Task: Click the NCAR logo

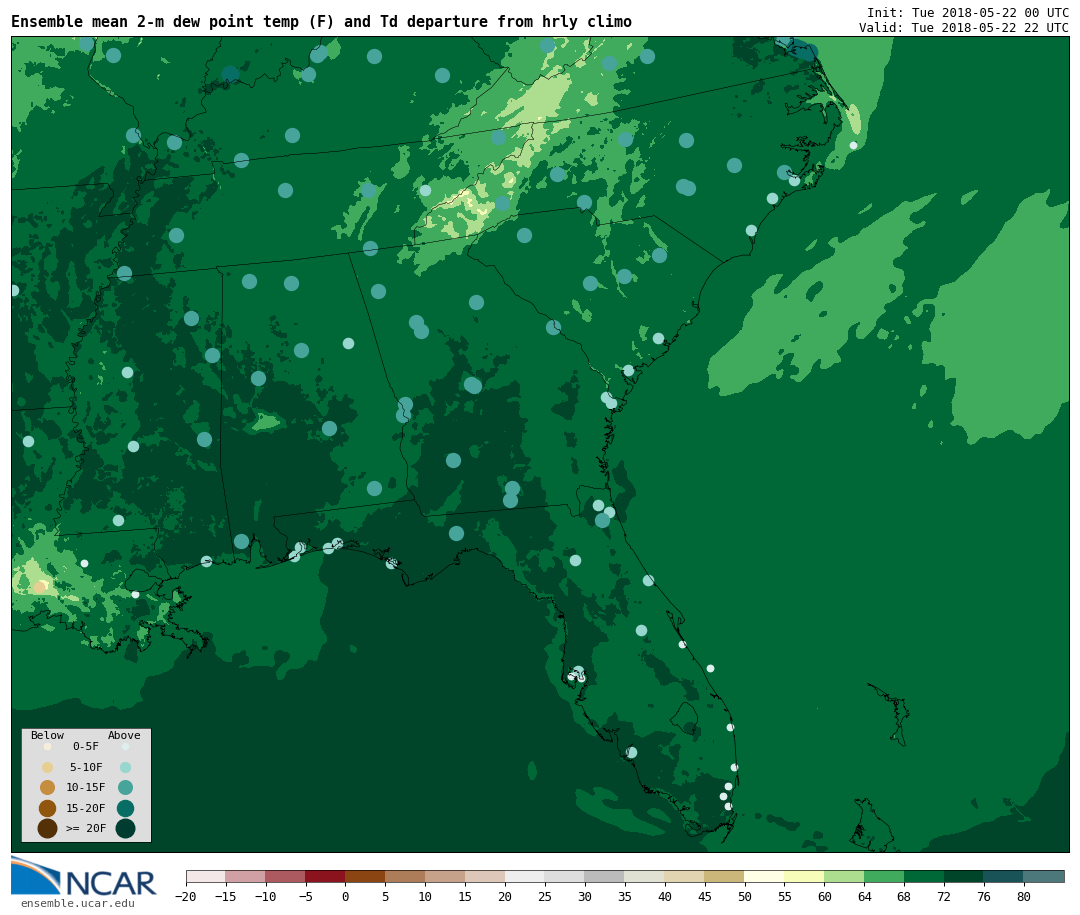Action: 83,876
